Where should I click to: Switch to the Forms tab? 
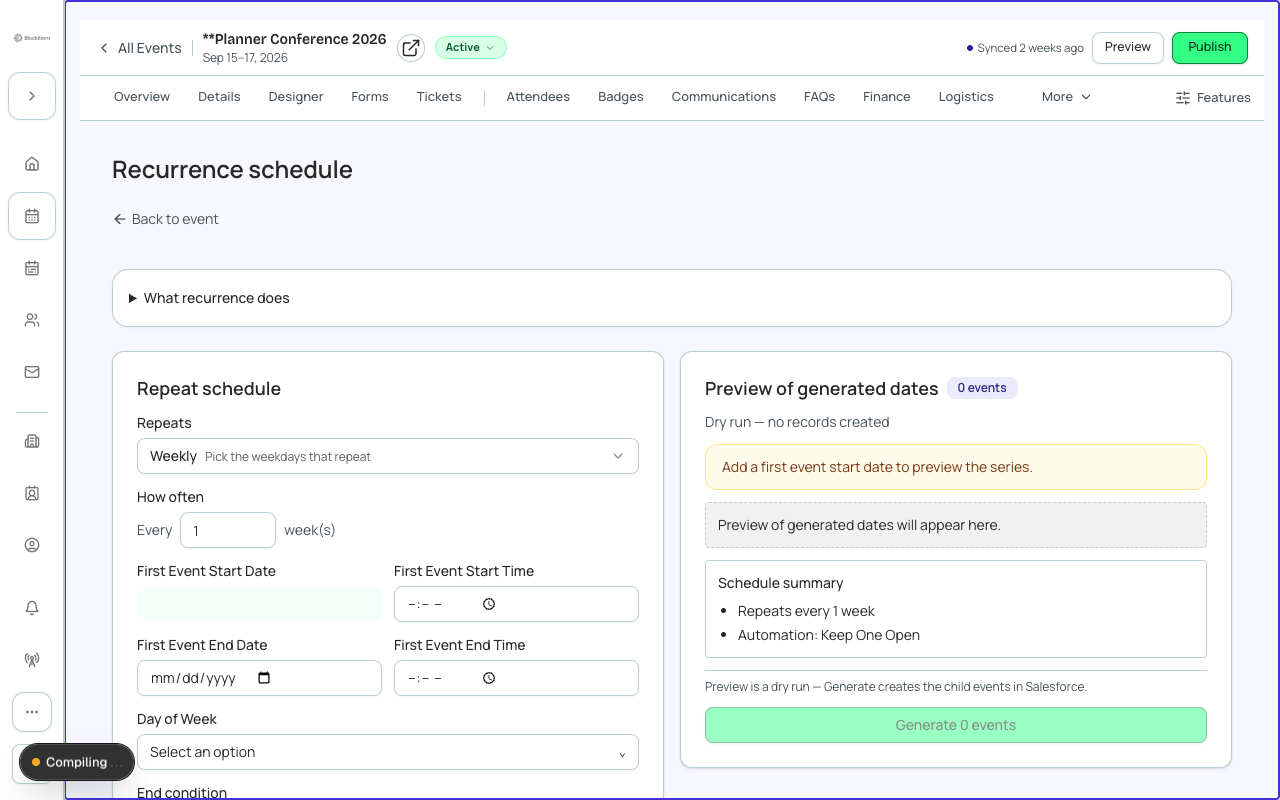click(x=370, y=97)
